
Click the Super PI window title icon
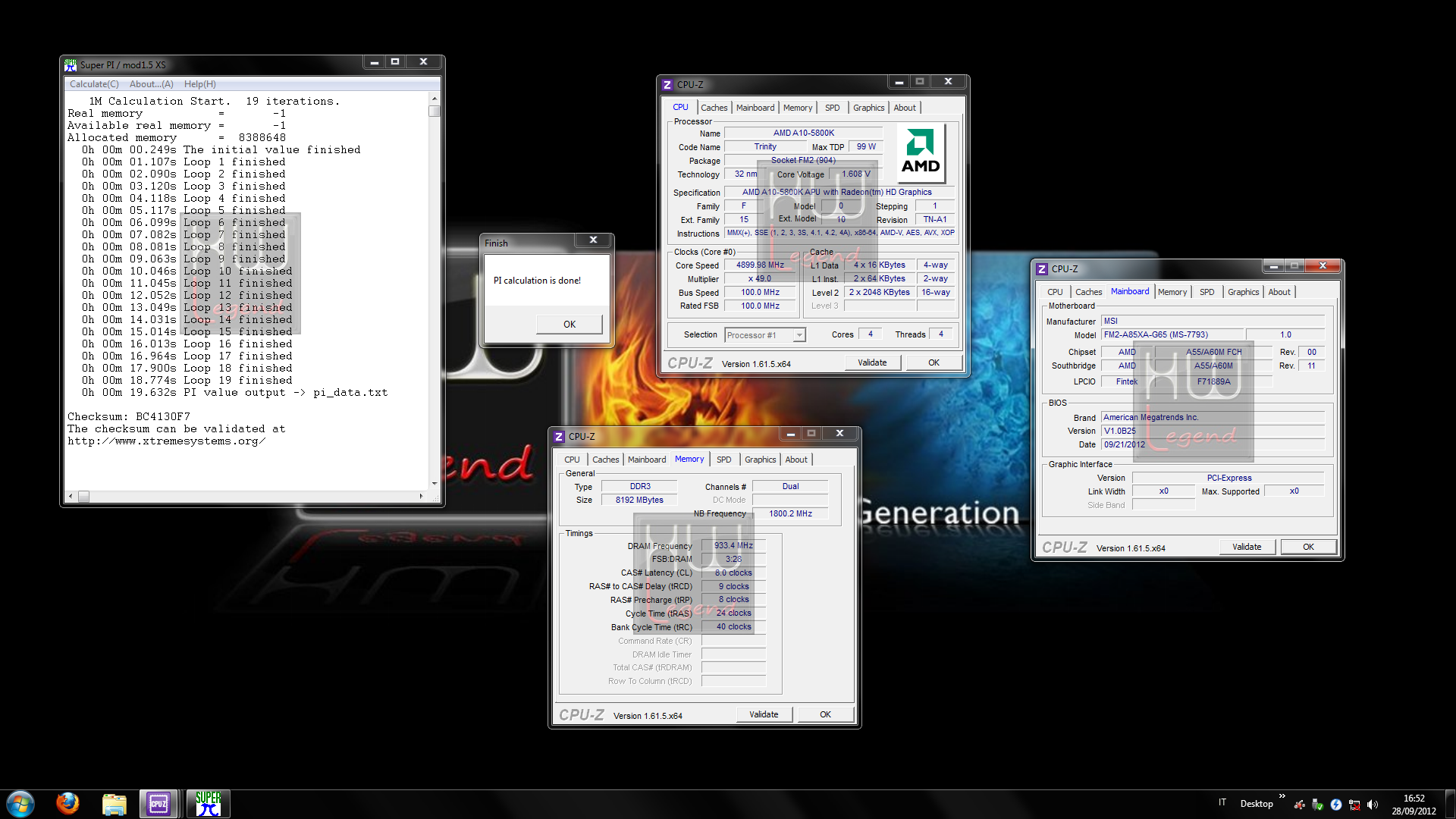point(71,64)
